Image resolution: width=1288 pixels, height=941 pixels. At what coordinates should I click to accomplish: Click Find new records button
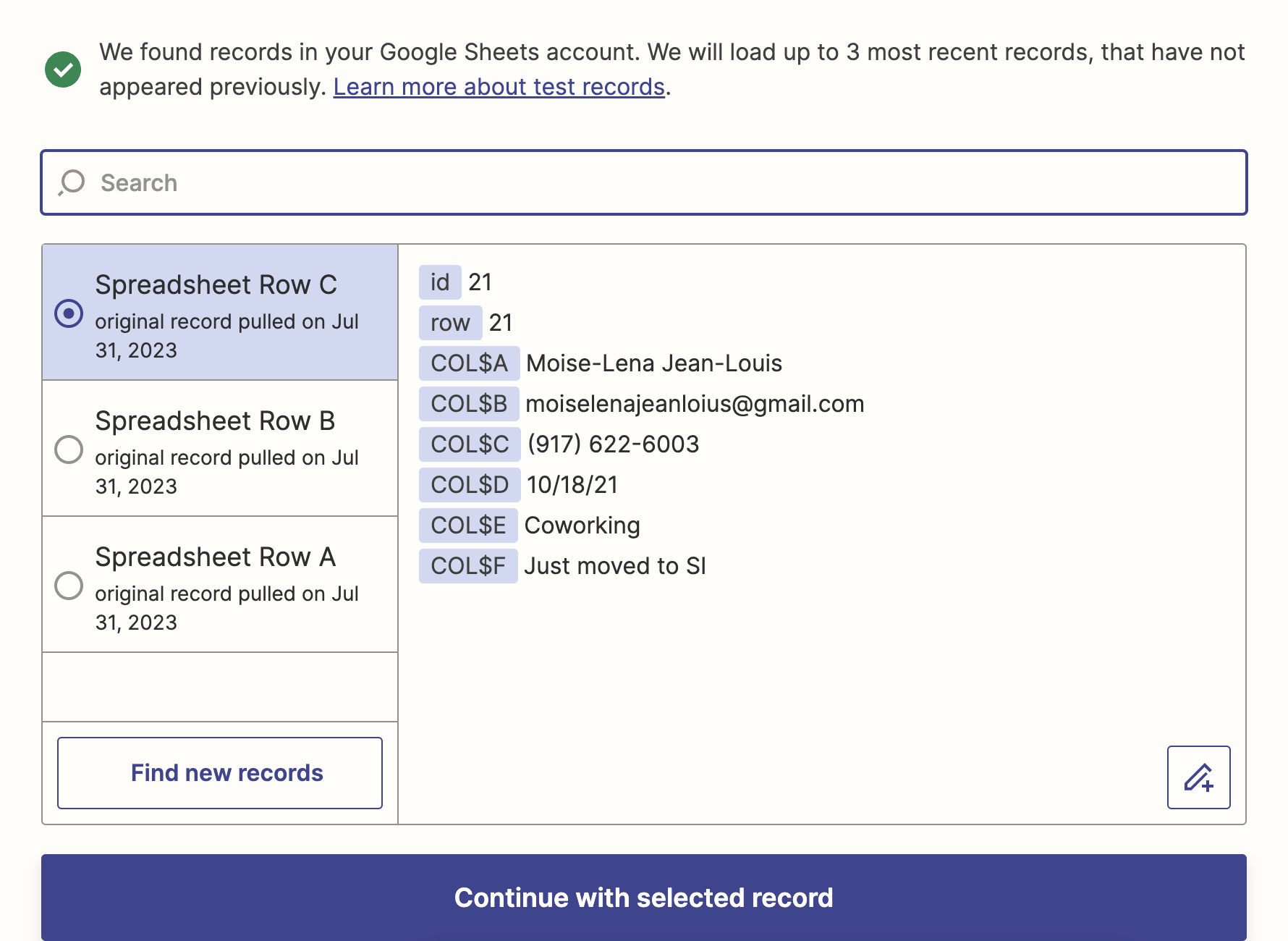220,773
